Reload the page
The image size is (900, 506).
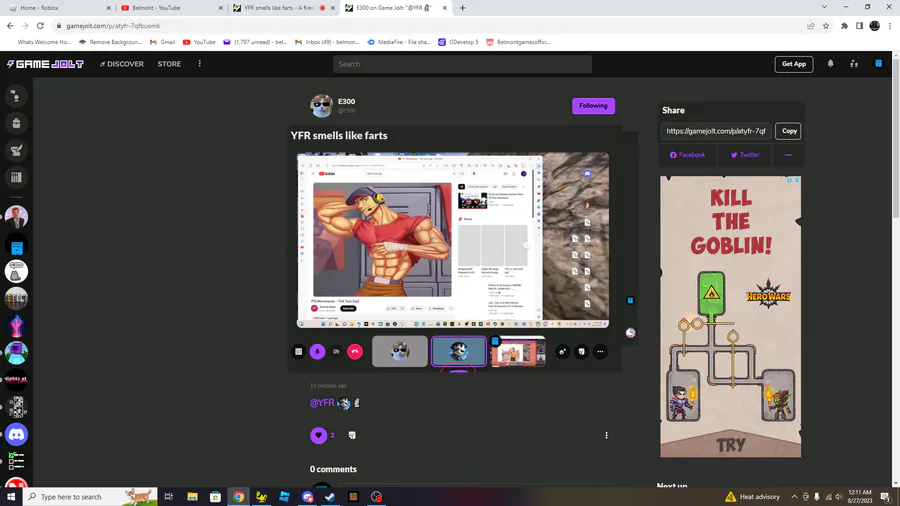point(40,26)
